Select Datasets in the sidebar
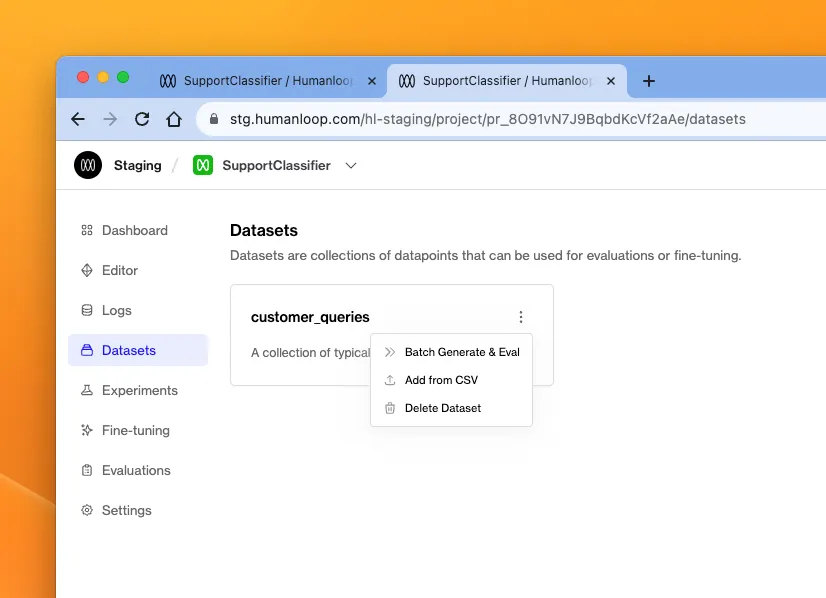The height and width of the screenshot is (598, 826). 138,350
